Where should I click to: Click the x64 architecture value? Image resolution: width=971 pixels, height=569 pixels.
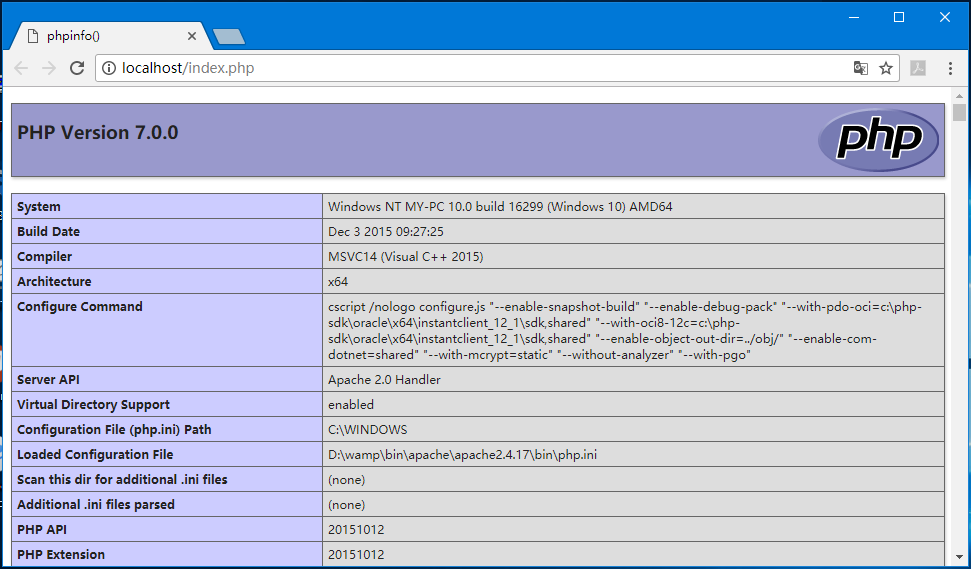[338, 282]
